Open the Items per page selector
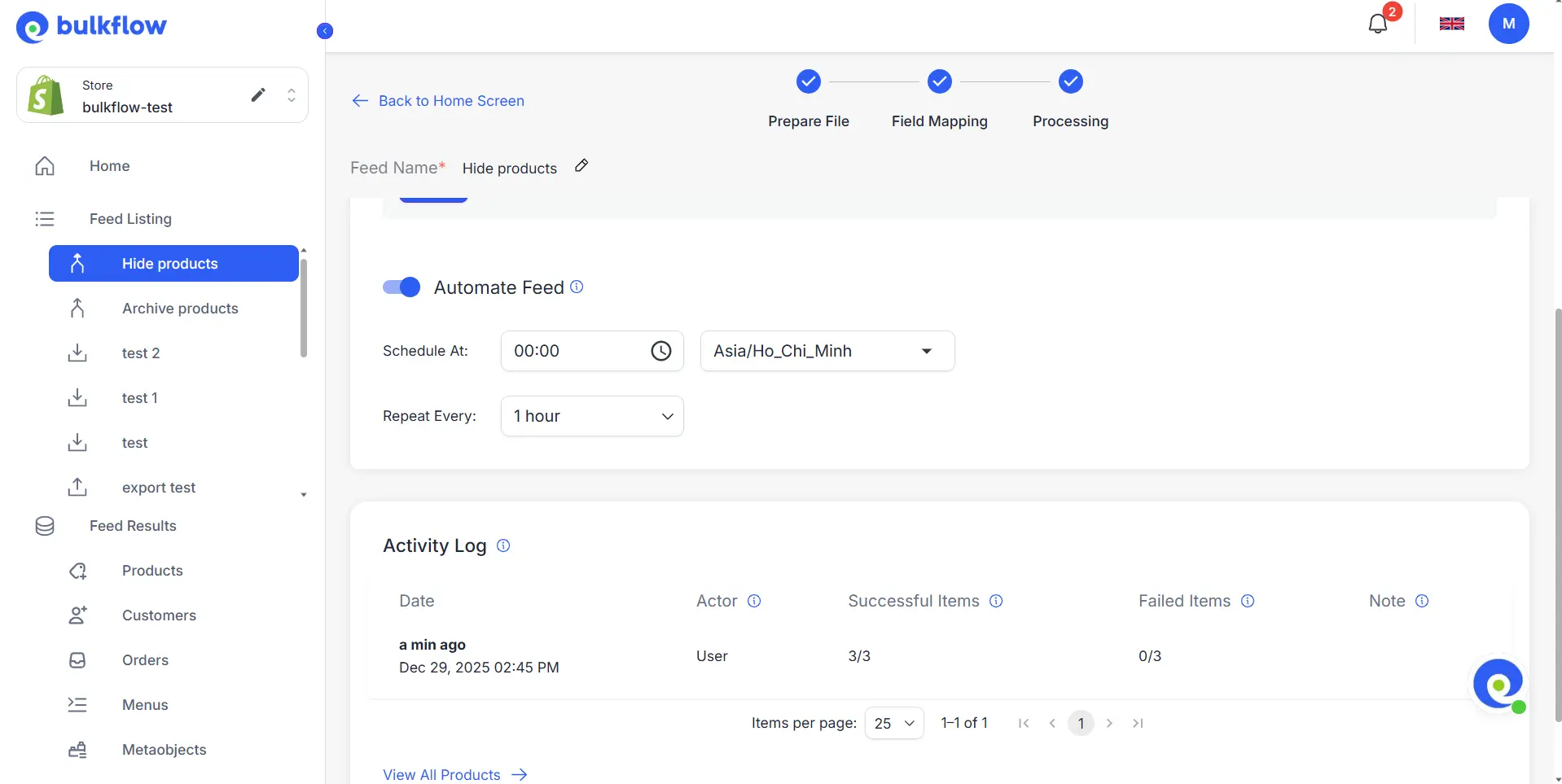1562x784 pixels. tap(893, 722)
